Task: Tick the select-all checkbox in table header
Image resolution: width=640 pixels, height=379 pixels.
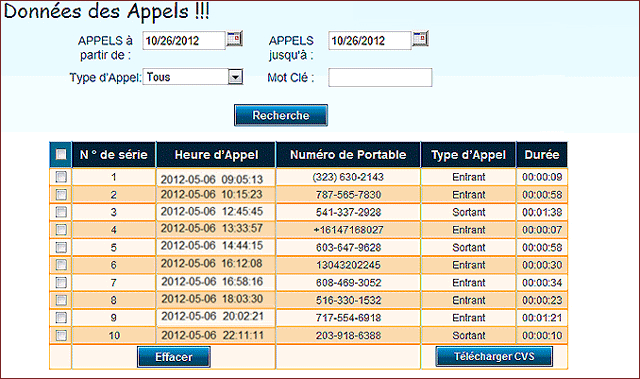Action: coord(61,154)
